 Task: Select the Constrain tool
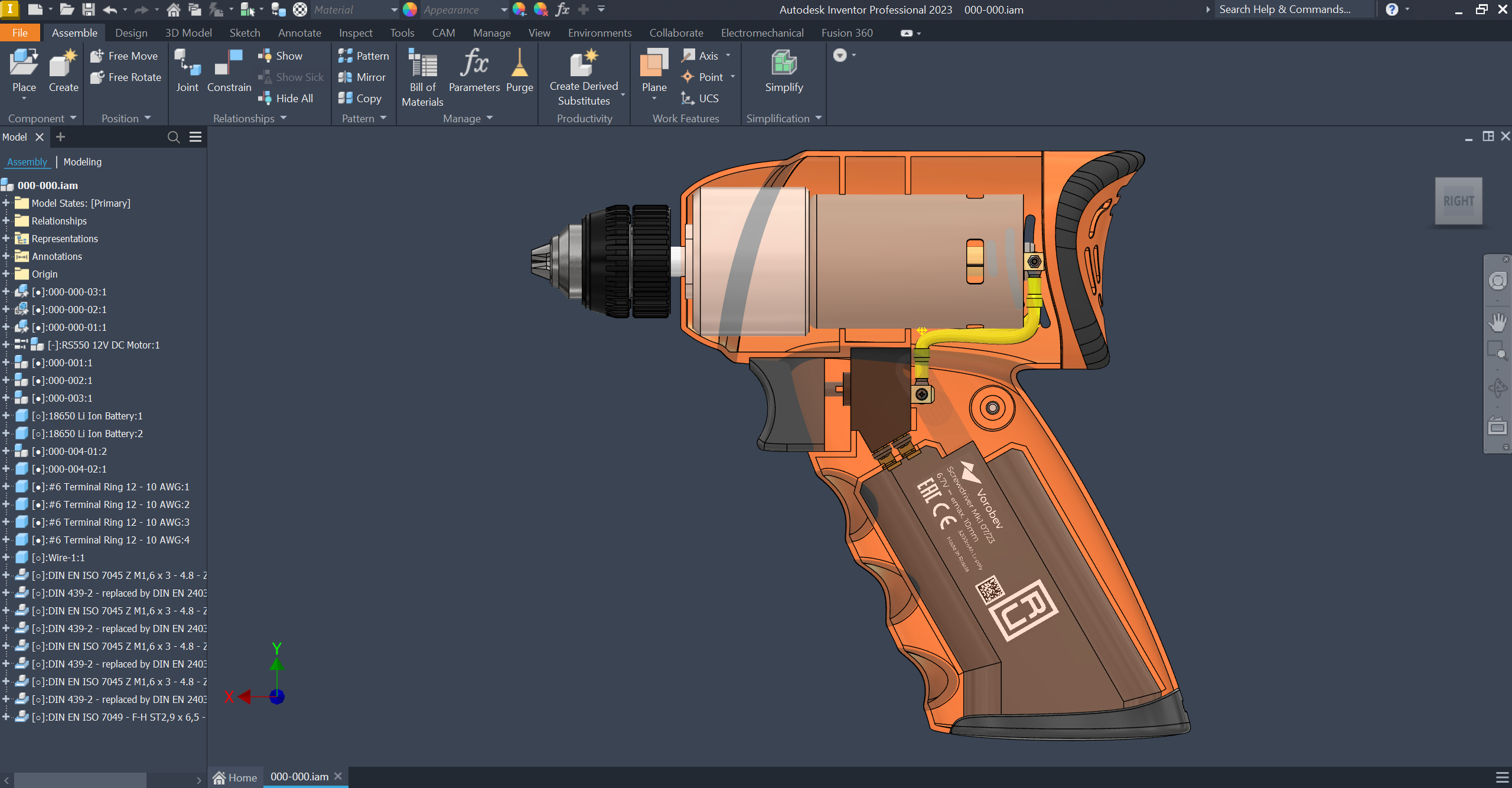[229, 68]
